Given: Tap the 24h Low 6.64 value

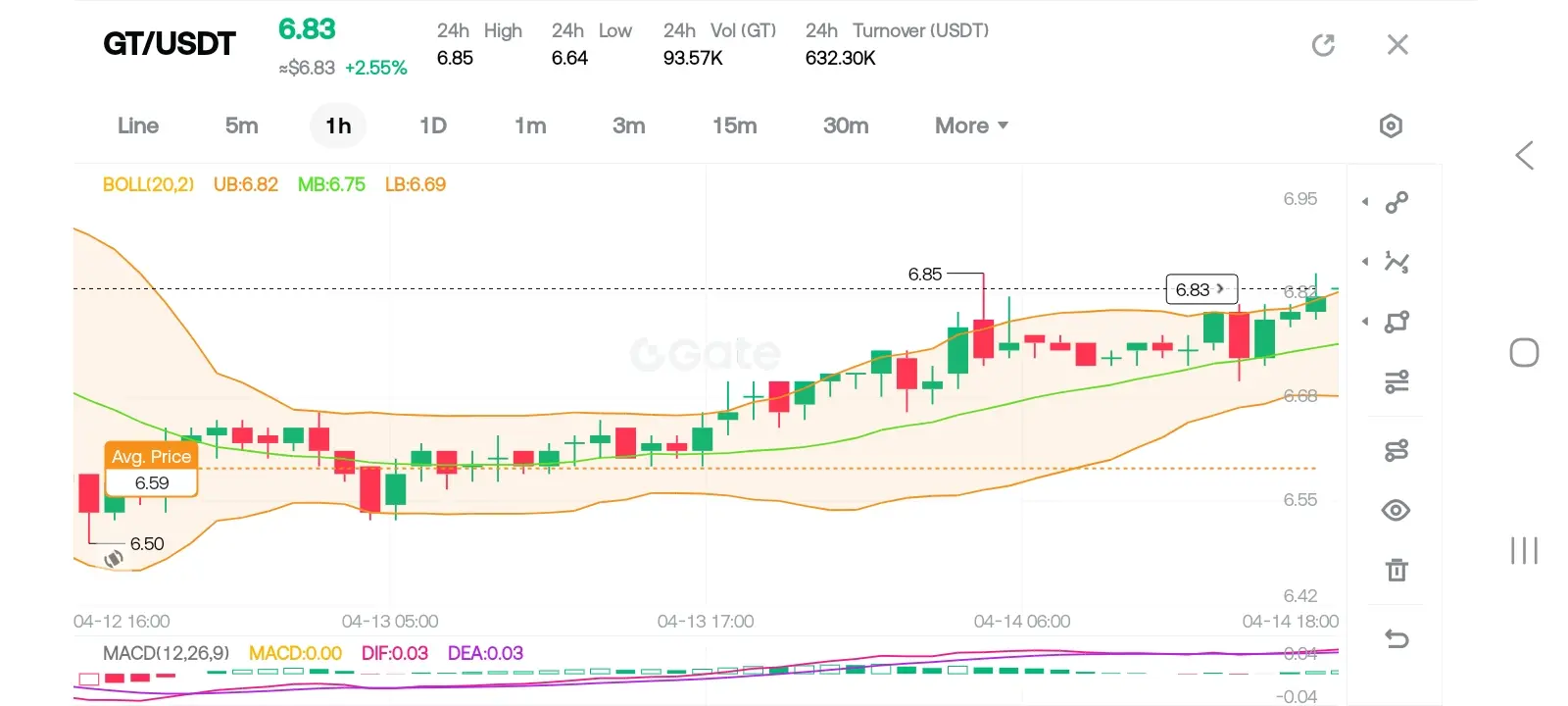Looking at the screenshot, I should pos(569,58).
